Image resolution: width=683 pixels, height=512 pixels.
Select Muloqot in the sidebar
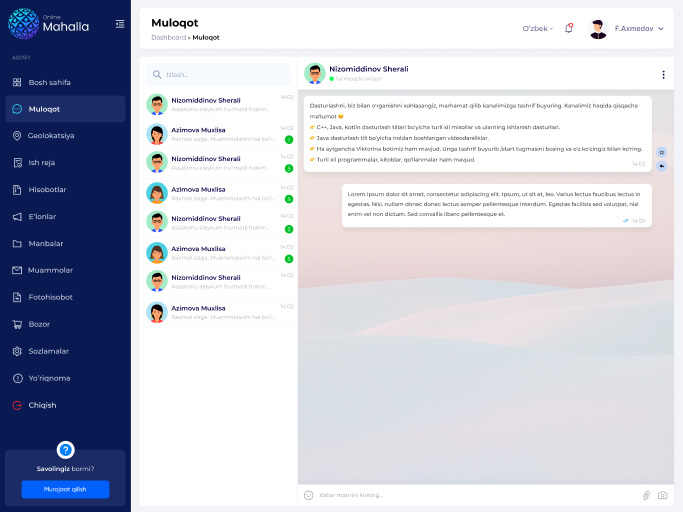(x=65, y=109)
